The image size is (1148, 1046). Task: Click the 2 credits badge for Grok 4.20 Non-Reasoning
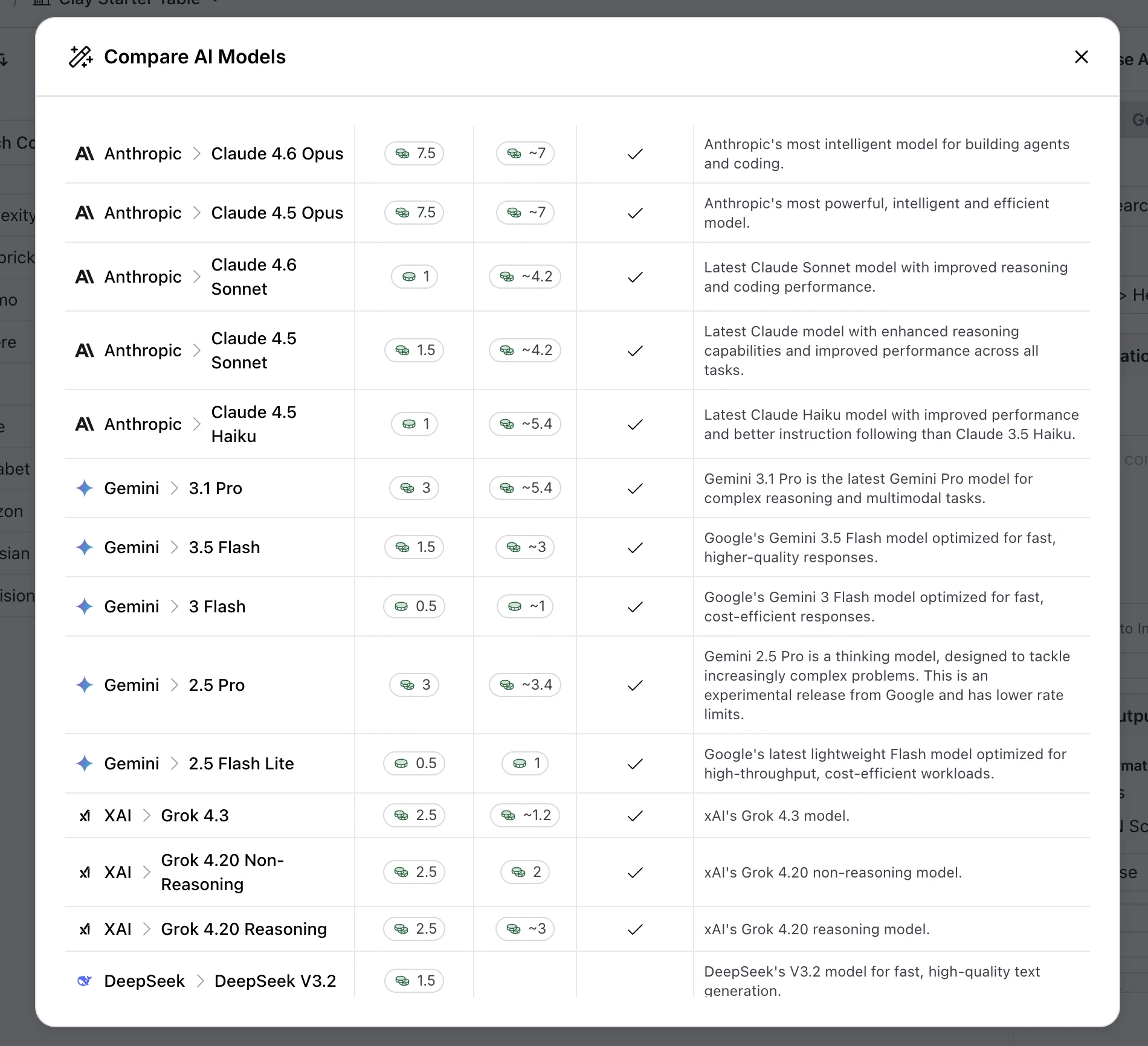pos(525,872)
